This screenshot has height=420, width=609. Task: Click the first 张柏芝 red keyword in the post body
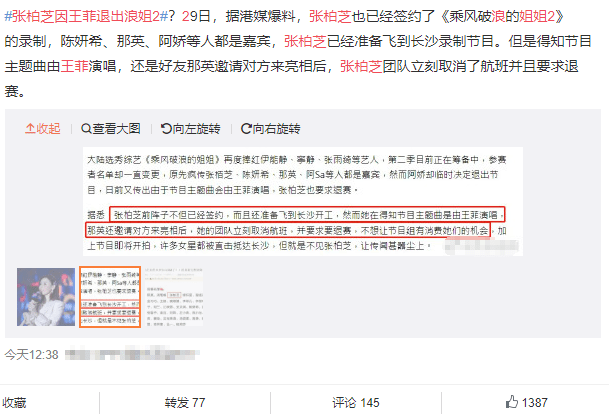330,16
